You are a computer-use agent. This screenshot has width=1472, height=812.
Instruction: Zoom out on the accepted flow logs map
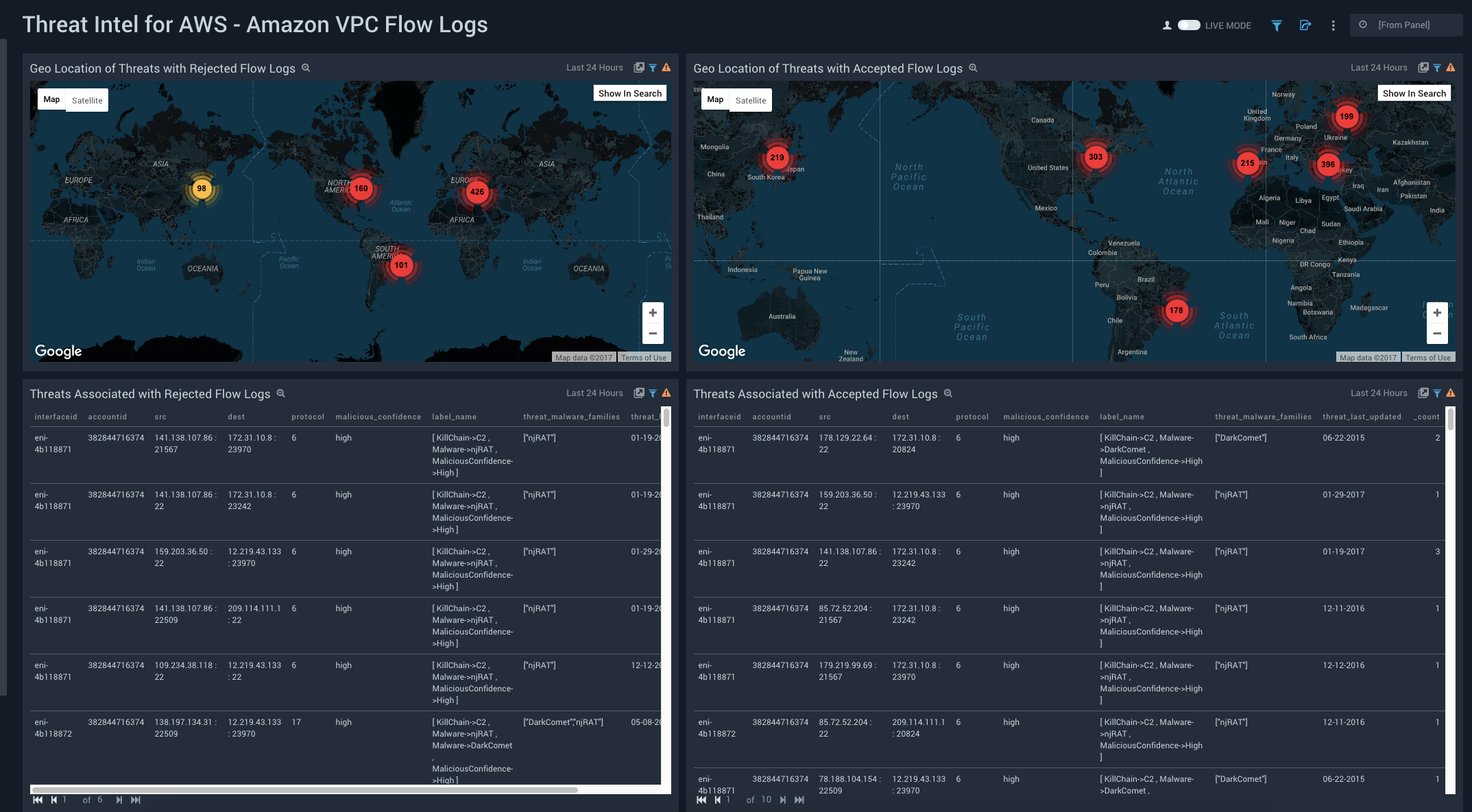pos(1437,333)
